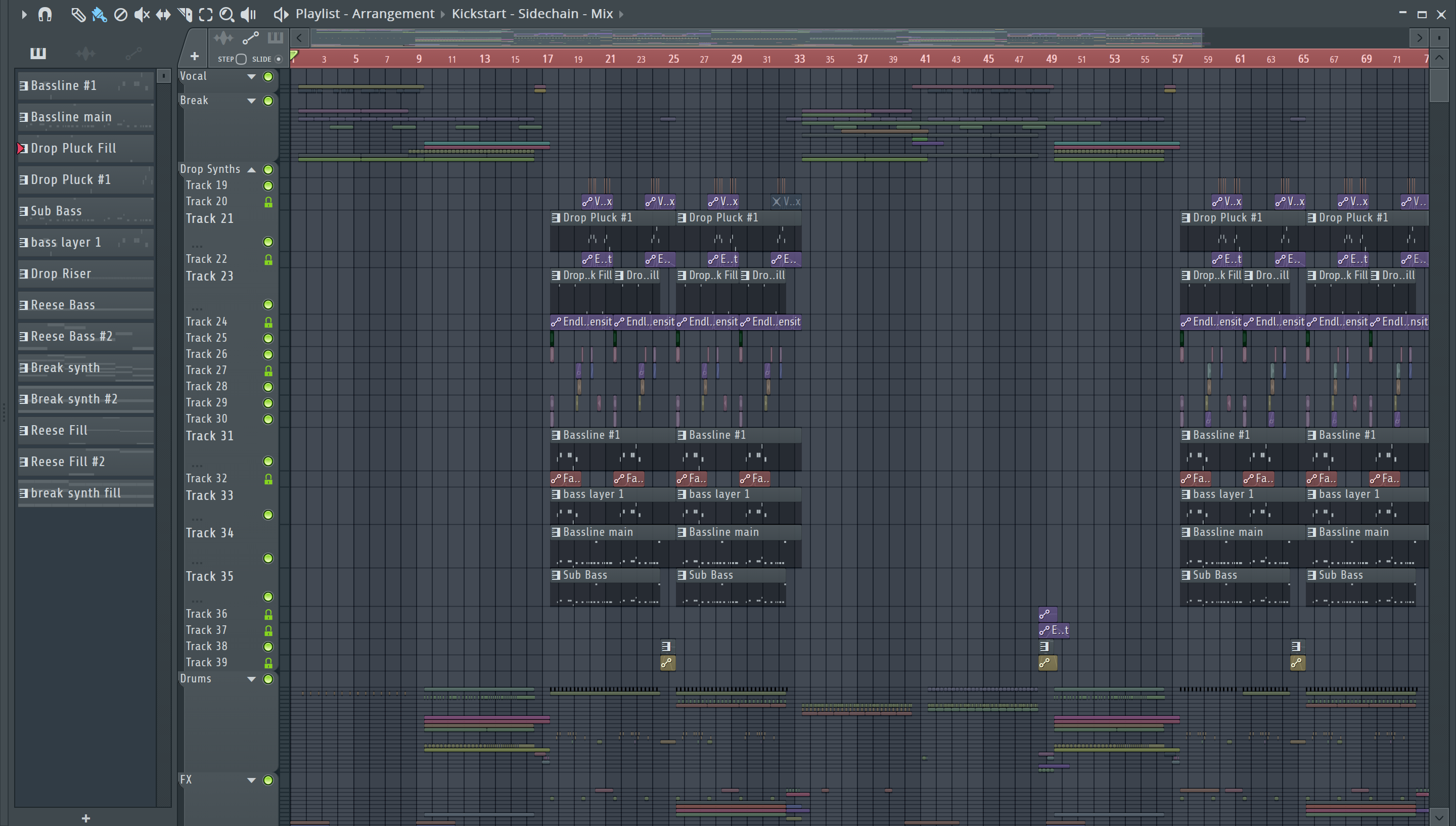Screen dimensions: 1456x826
Task: Click the speaker icon before the Playlist title
Action: point(281,14)
